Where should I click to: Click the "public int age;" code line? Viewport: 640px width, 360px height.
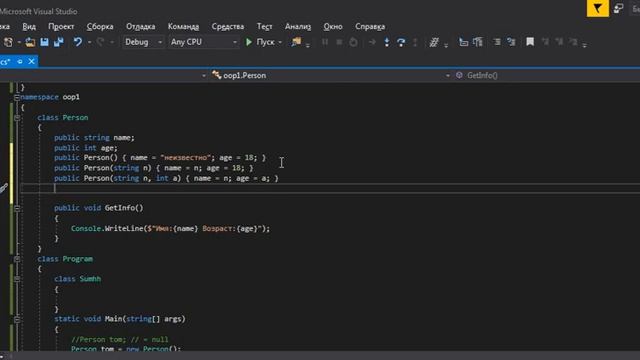[x=86, y=148]
